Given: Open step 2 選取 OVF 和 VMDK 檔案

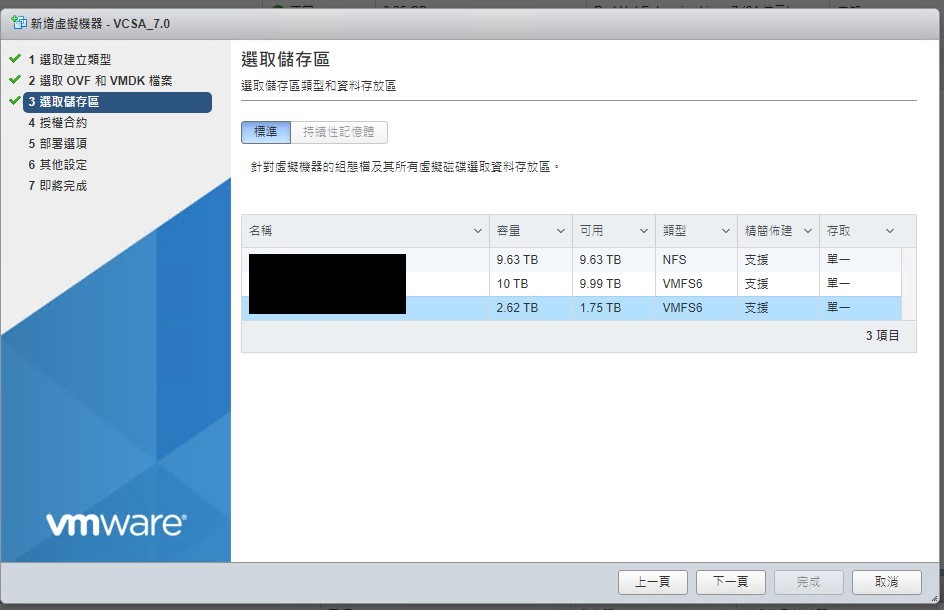Looking at the screenshot, I should (100, 81).
